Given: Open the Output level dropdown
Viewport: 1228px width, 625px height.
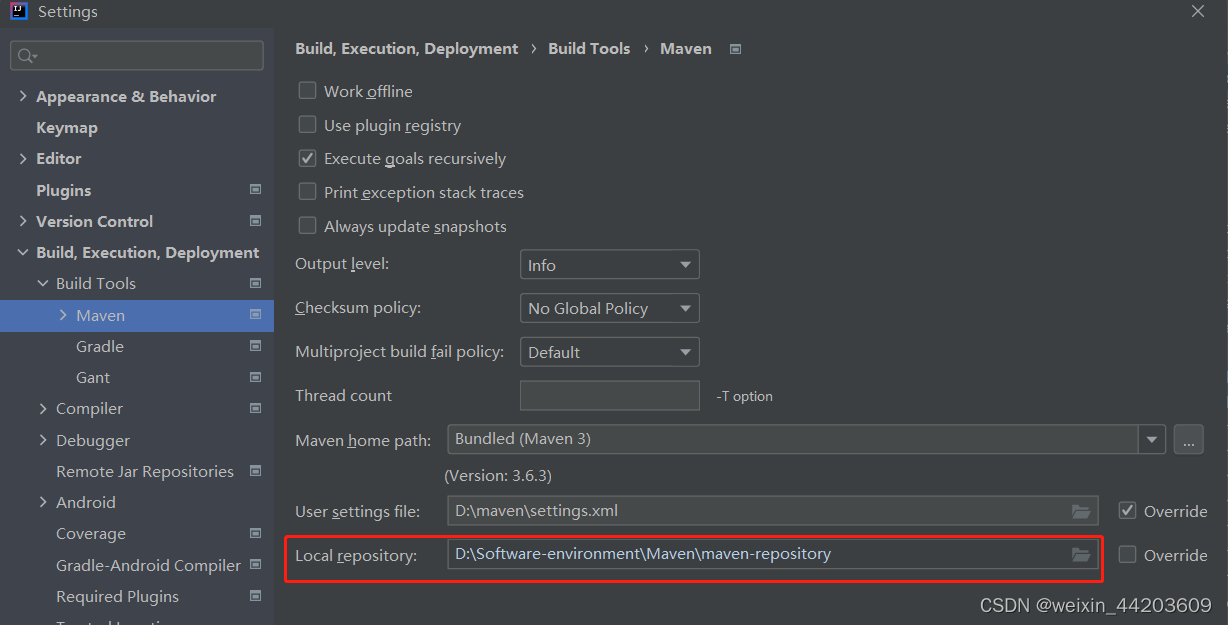Looking at the screenshot, I should click(x=609, y=265).
